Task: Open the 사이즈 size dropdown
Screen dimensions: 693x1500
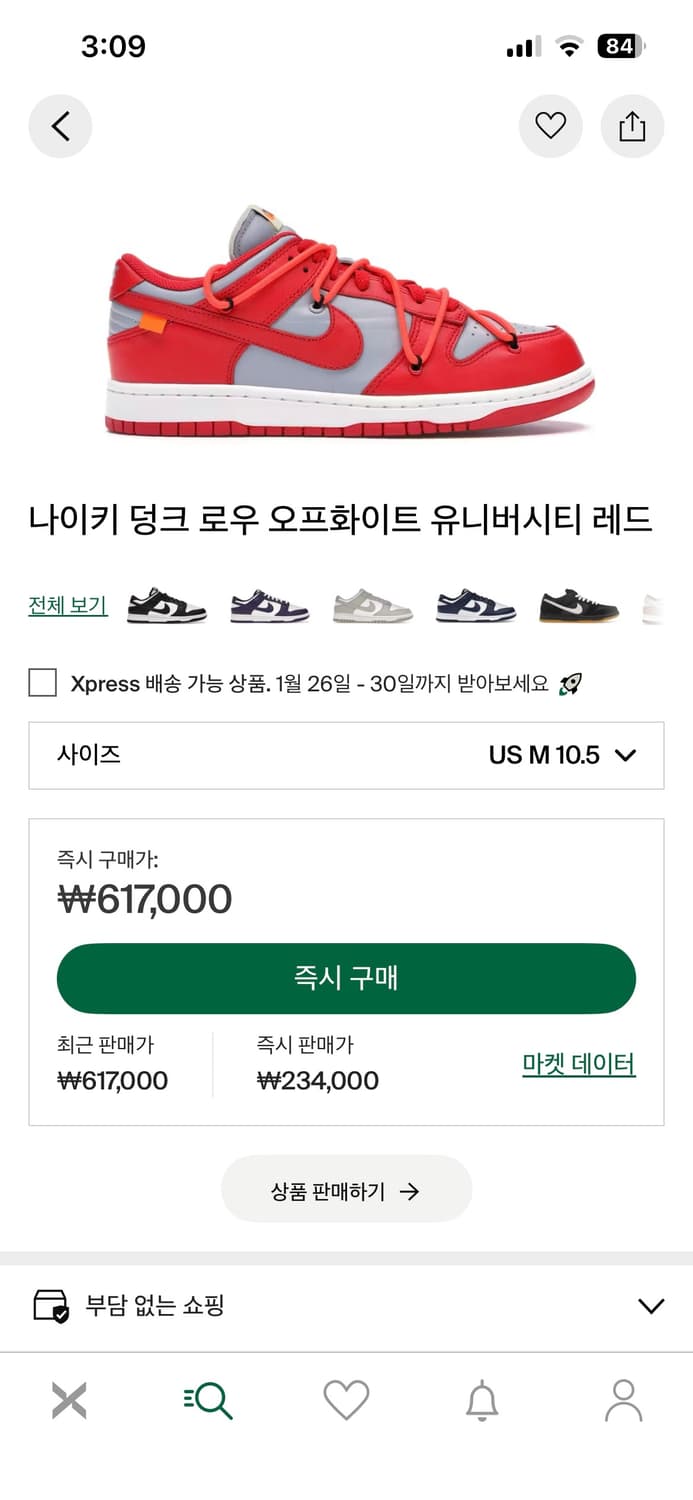Action: coord(346,755)
